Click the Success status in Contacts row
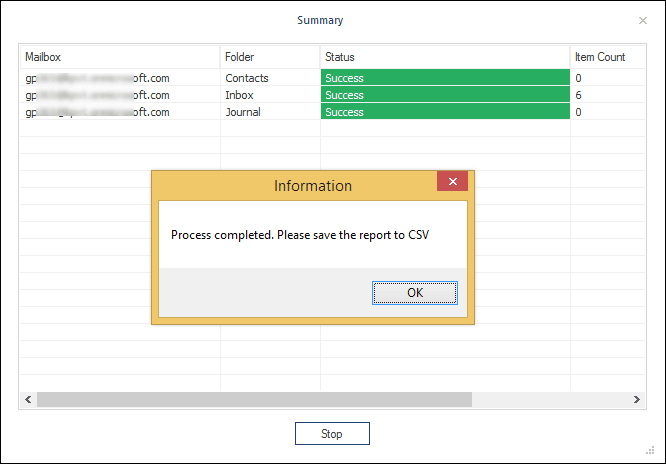 (x=445, y=78)
